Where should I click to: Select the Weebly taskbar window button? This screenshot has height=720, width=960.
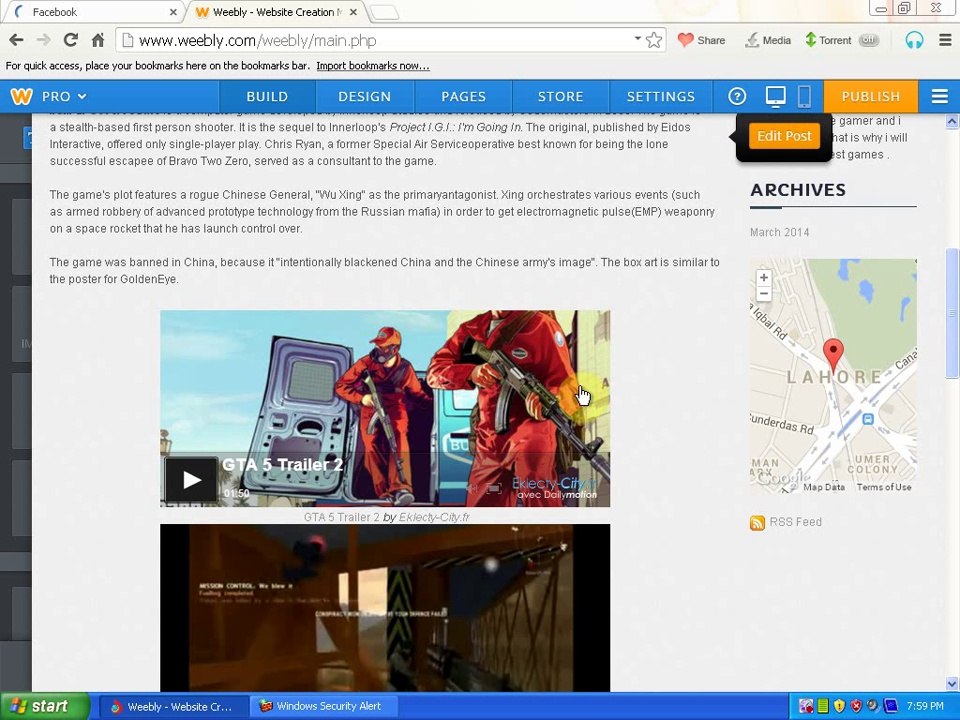(172, 707)
